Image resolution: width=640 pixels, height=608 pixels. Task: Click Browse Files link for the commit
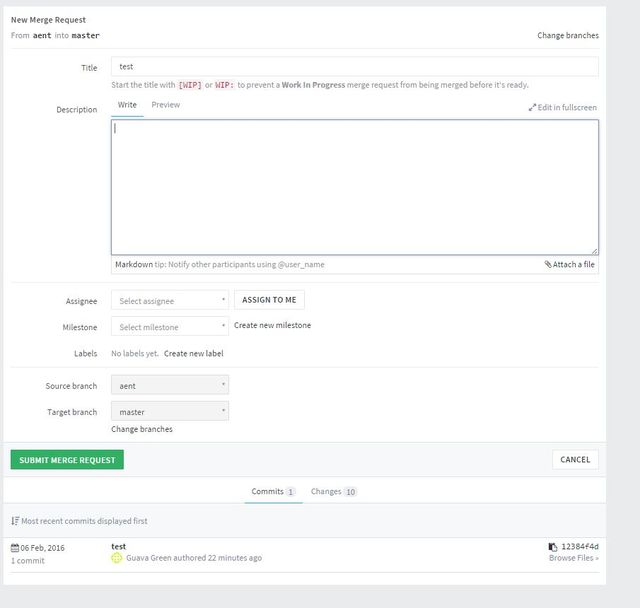click(x=573, y=558)
